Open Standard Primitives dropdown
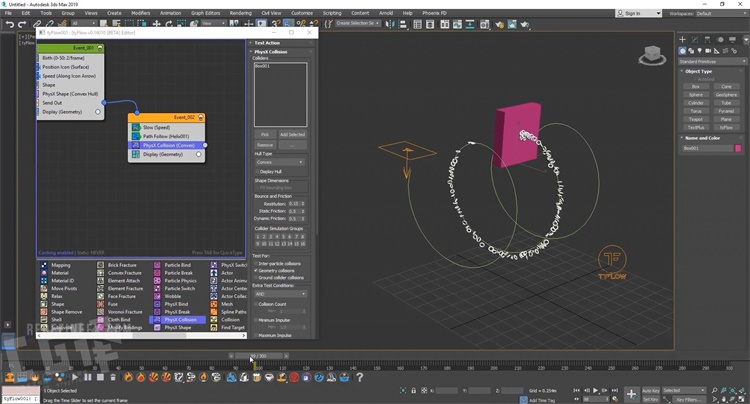The width and height of the screenshot is (750, 404). tap(712, 62)
